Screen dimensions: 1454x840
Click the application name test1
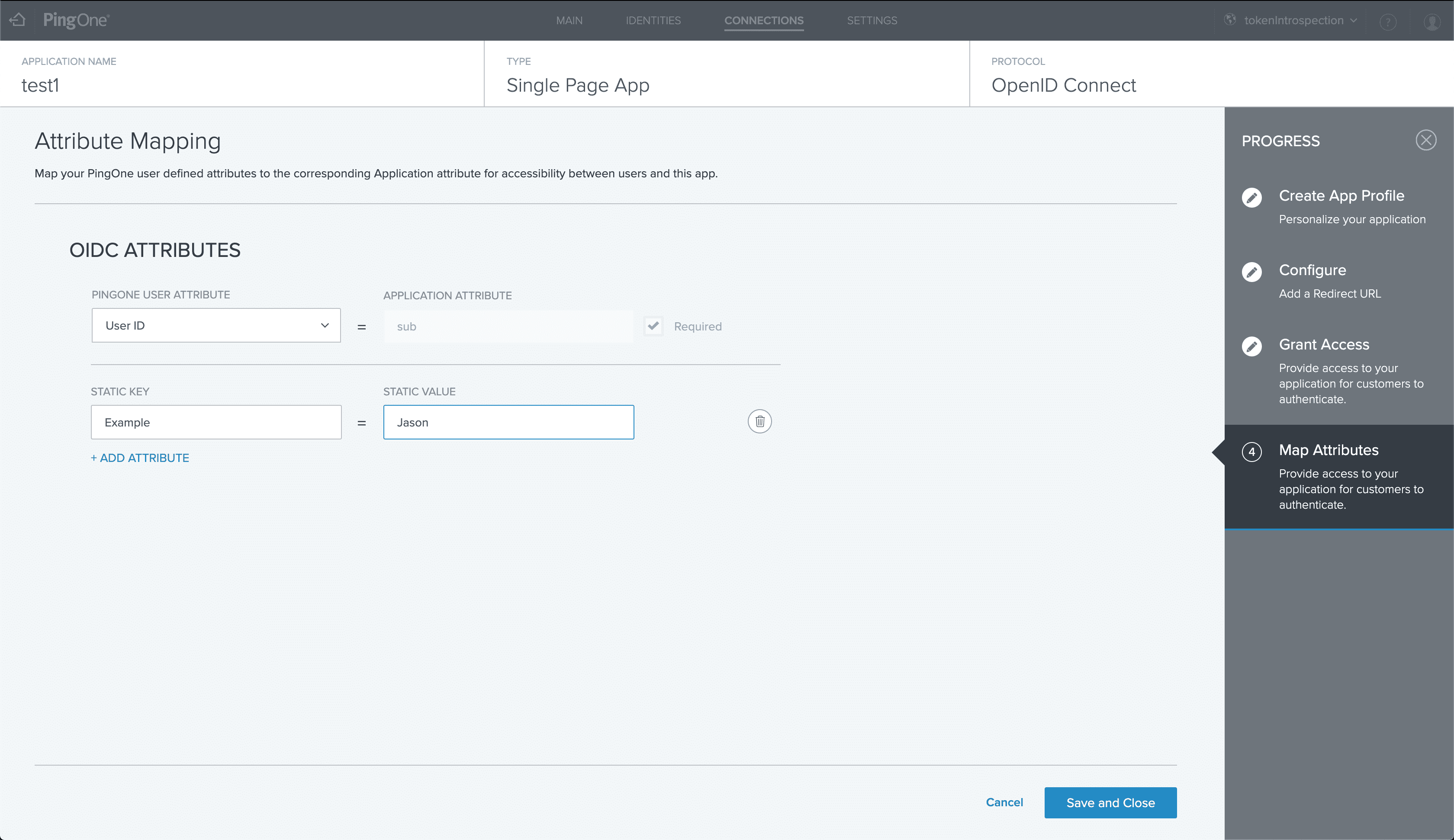[x=40, y=85]
